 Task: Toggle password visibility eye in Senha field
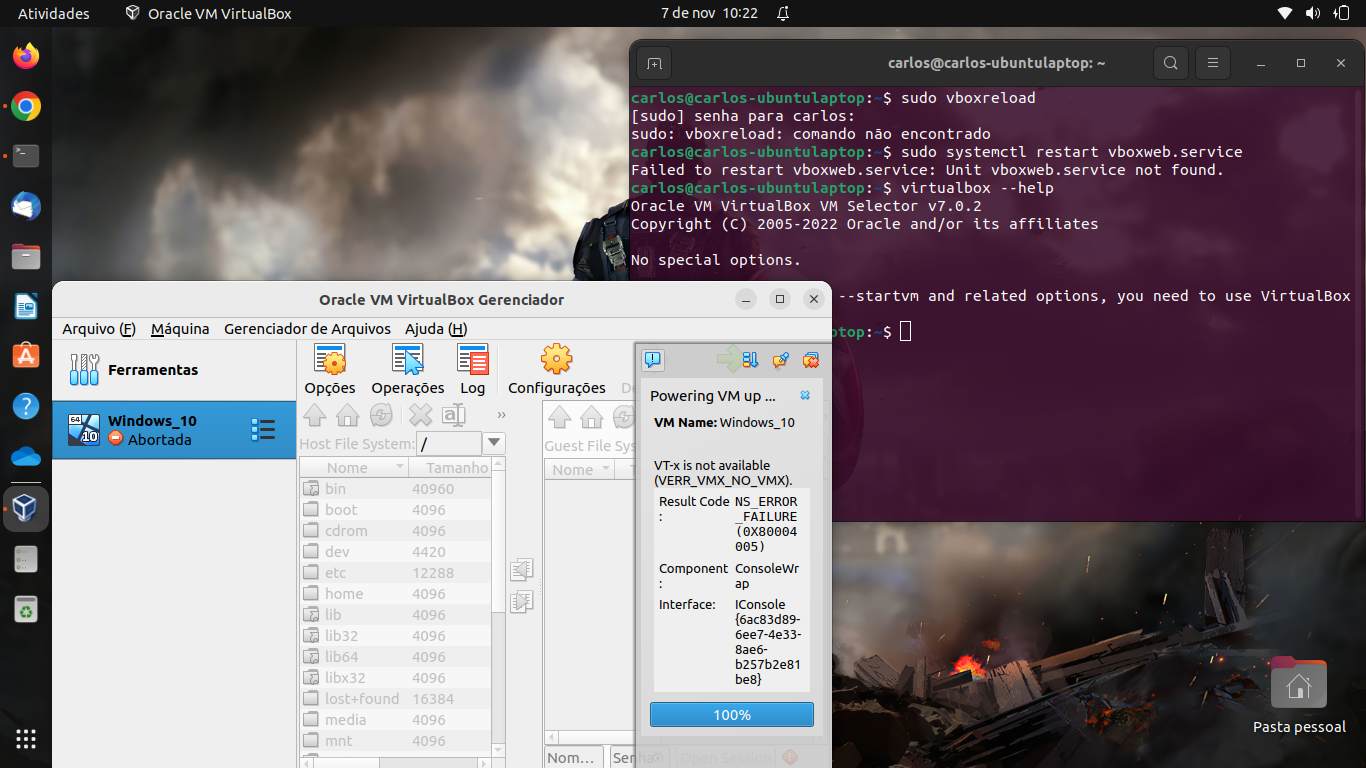(656, 758)
